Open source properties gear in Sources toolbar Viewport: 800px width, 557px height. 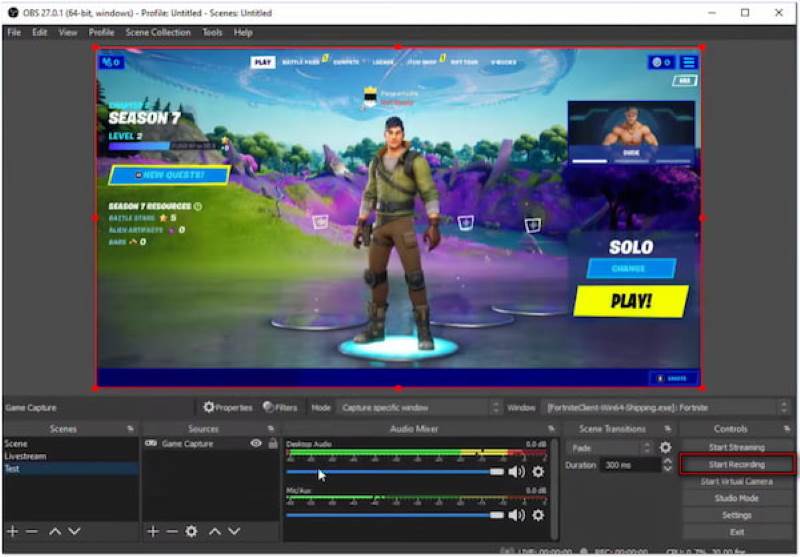coord(191,531)
